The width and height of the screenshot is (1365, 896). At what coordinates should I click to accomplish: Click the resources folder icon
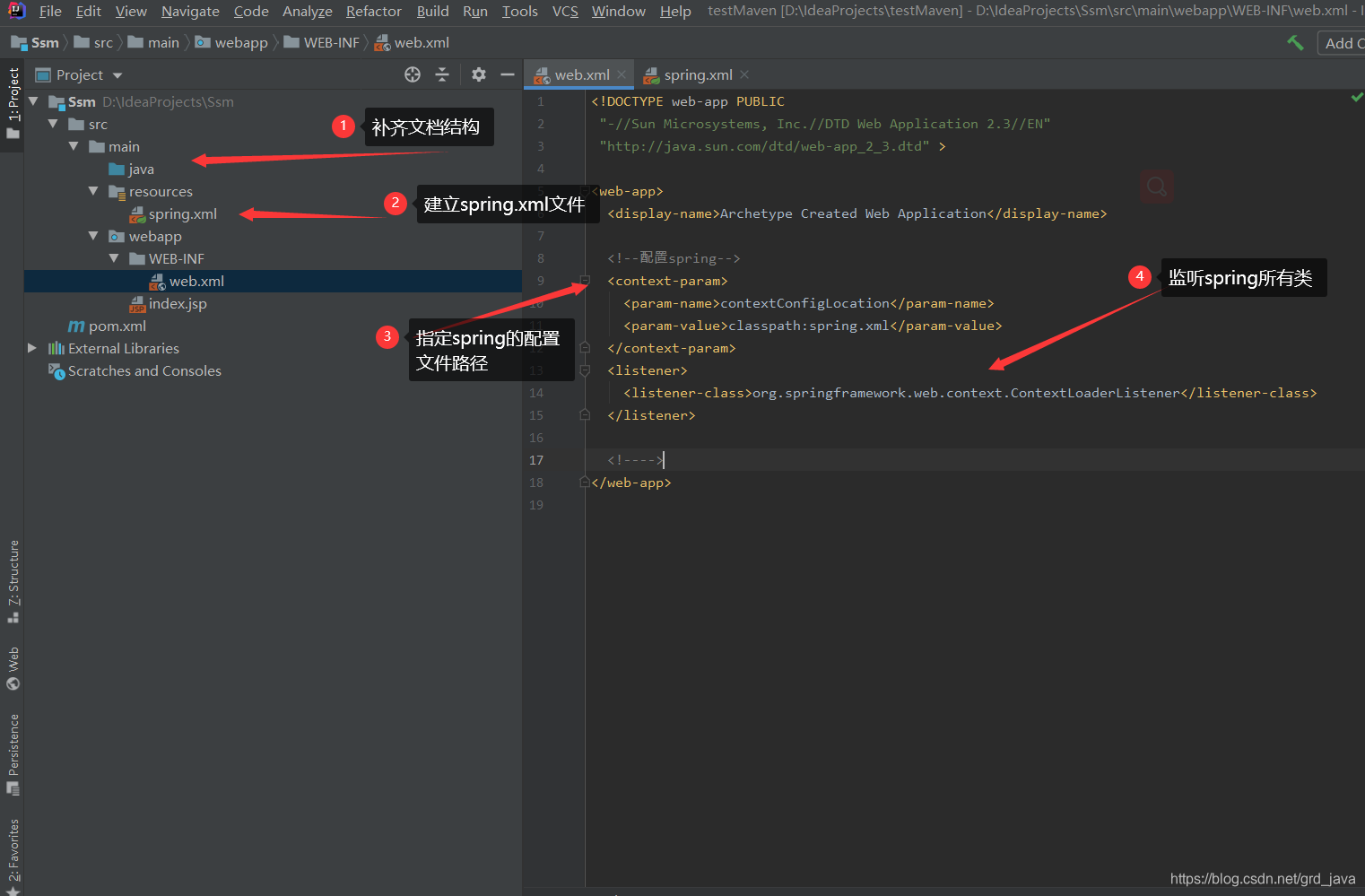pos(117,191)
